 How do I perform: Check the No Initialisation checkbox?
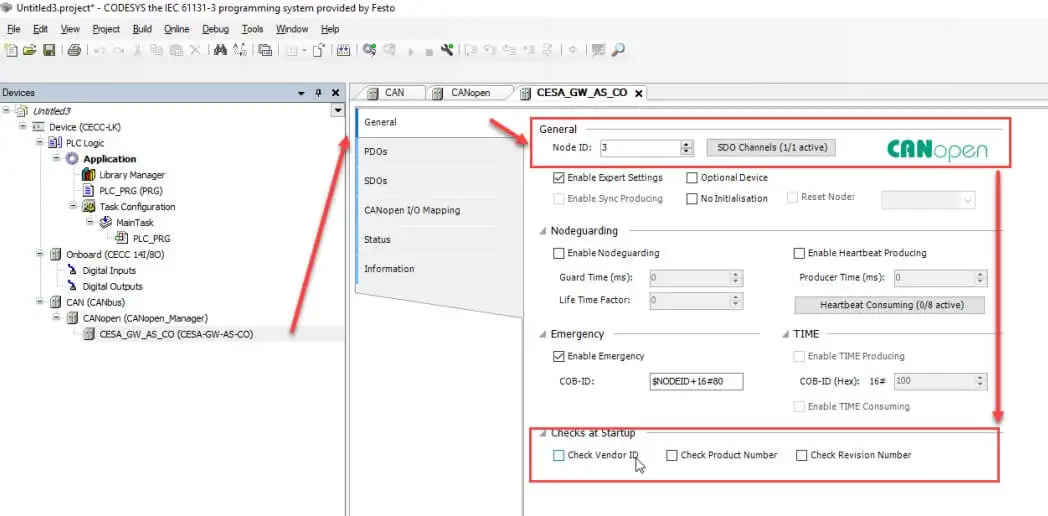(x=692, y=199)
